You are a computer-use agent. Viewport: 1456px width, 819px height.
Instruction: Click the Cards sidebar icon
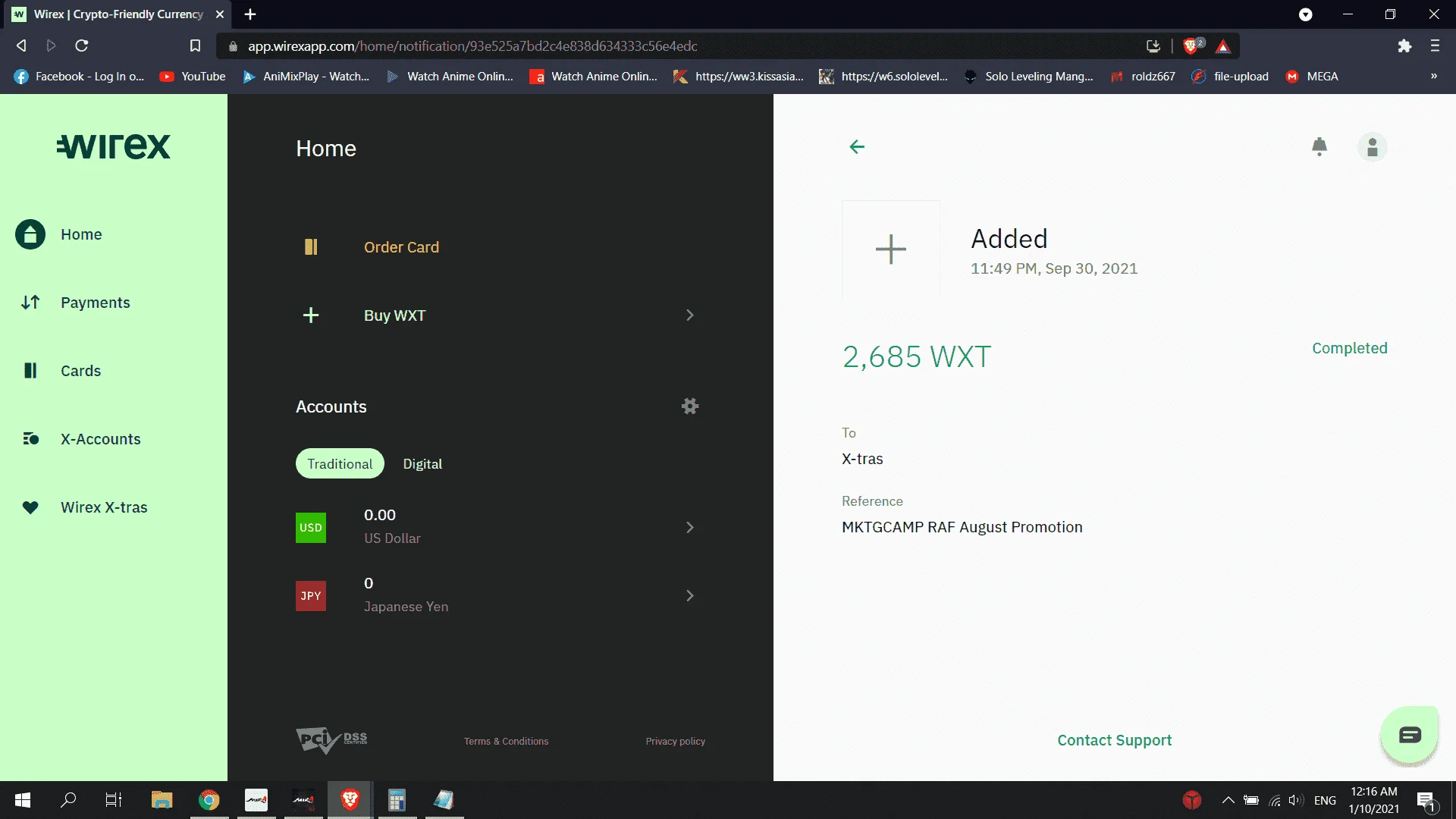(30, 371)
